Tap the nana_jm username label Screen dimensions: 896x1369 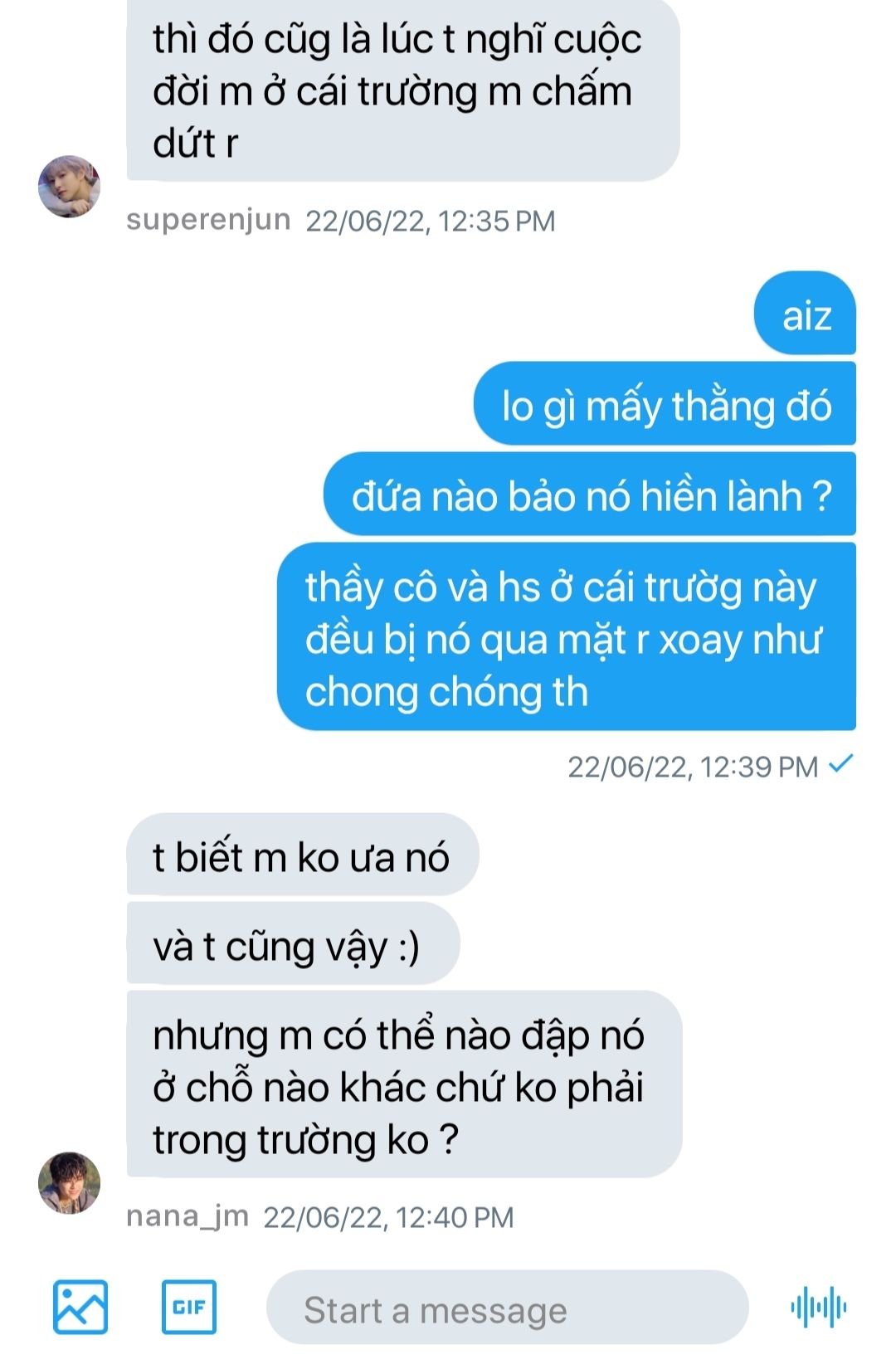pyautogui.click(x=187, y=1216)
